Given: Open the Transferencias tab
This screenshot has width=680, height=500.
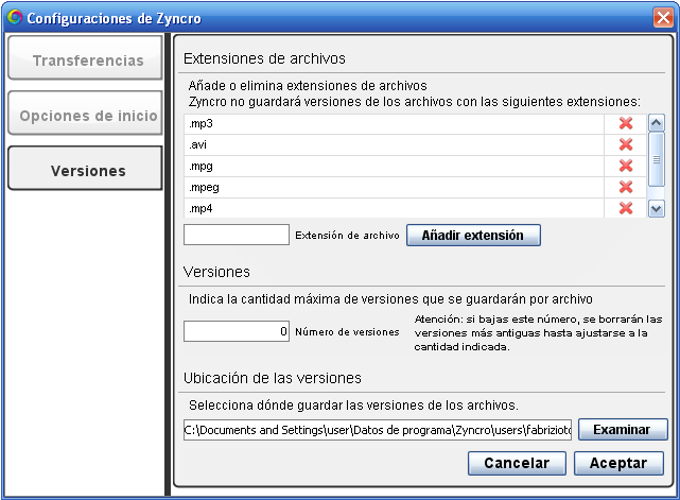Looking at the screenshot, I should coord(85,58).
